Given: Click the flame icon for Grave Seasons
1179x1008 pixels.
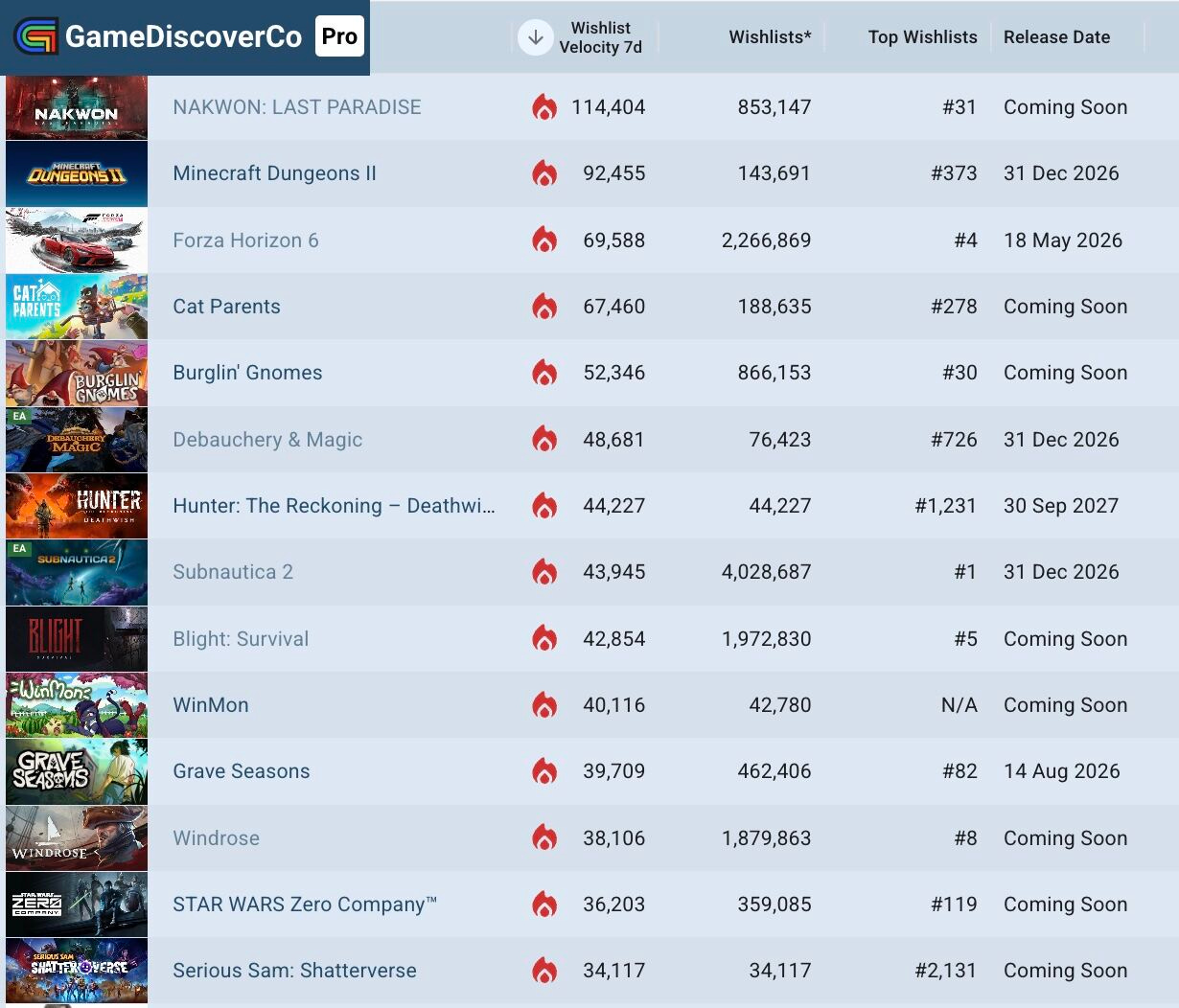Looking at the screenshot, I should (544, 771).
